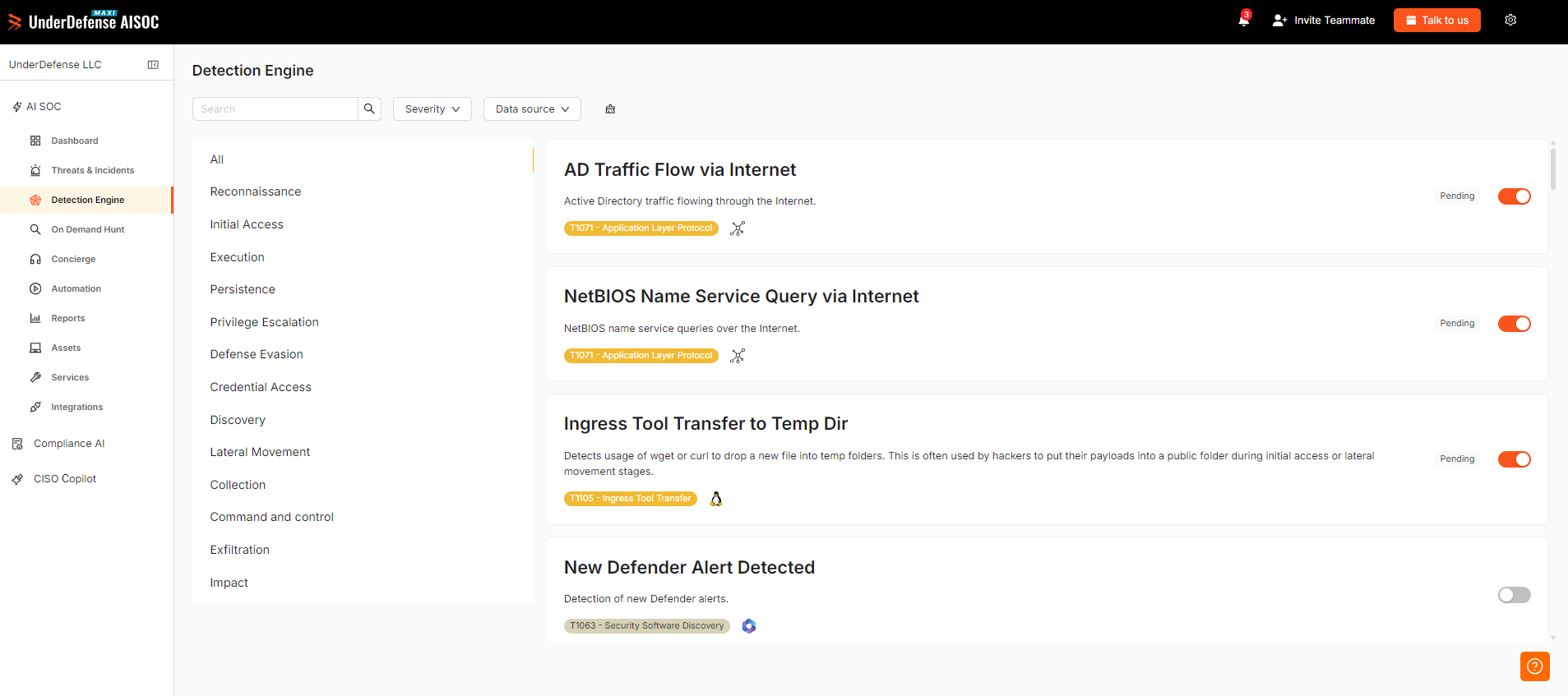
Task: Open the AD Traffic Flow via Internet title
Action: 680,169
